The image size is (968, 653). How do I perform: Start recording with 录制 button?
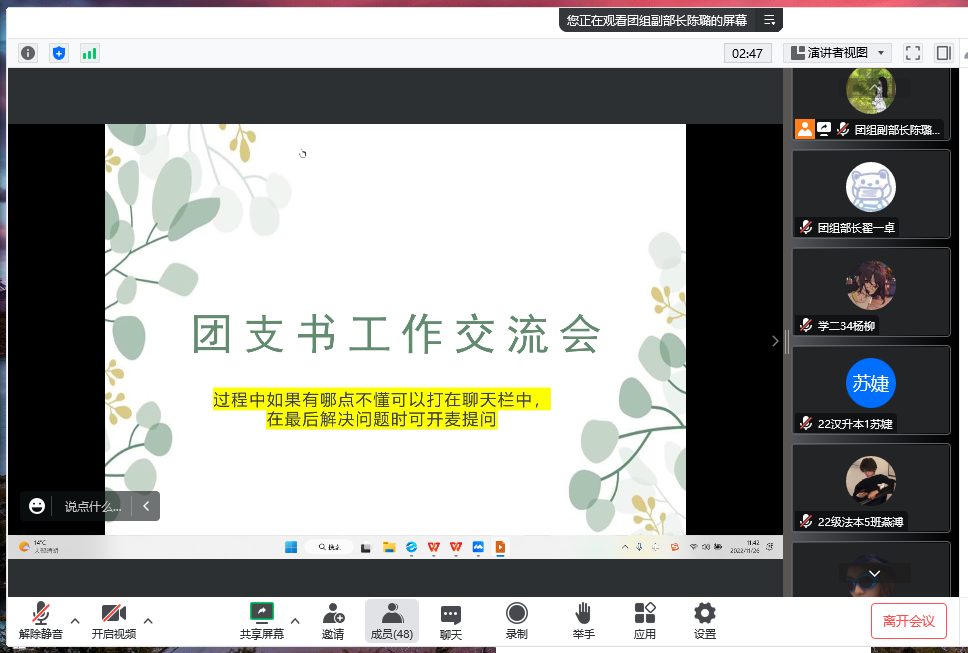pyautogui.click(x=516, y=620)
